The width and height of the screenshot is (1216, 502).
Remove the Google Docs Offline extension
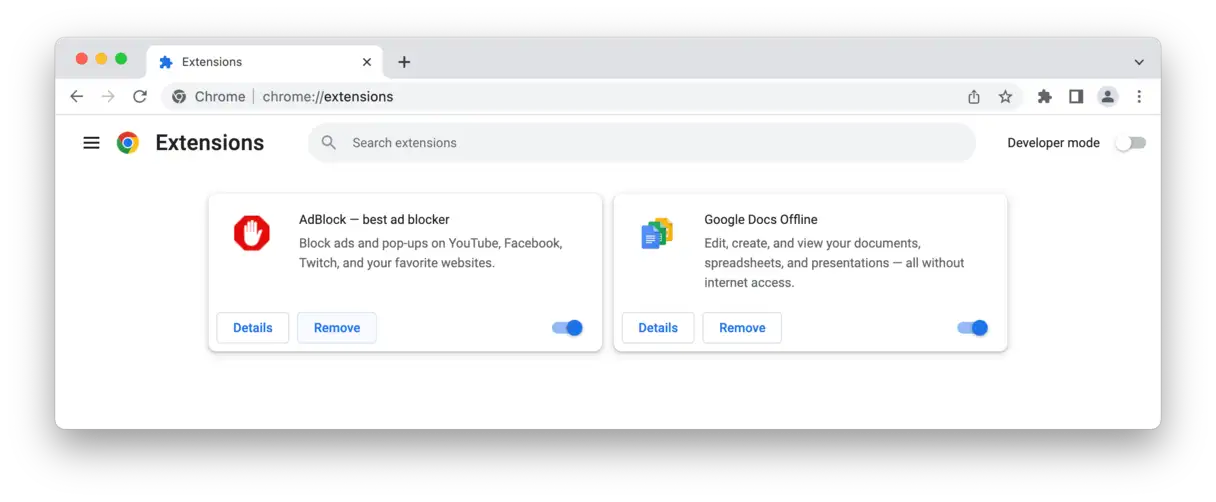(742, 328)
